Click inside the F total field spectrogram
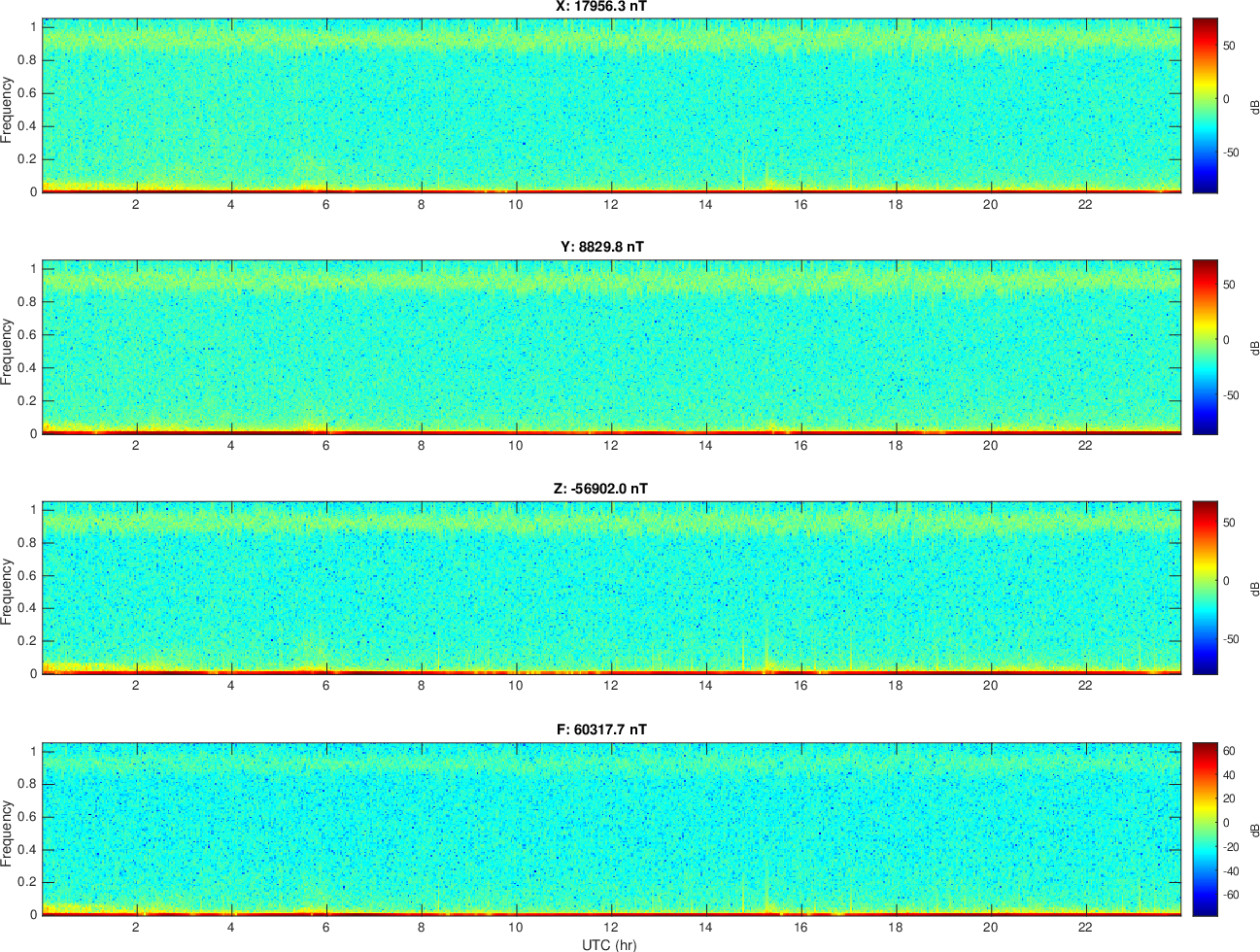The image size is (1260, 952). pos(612,829)
